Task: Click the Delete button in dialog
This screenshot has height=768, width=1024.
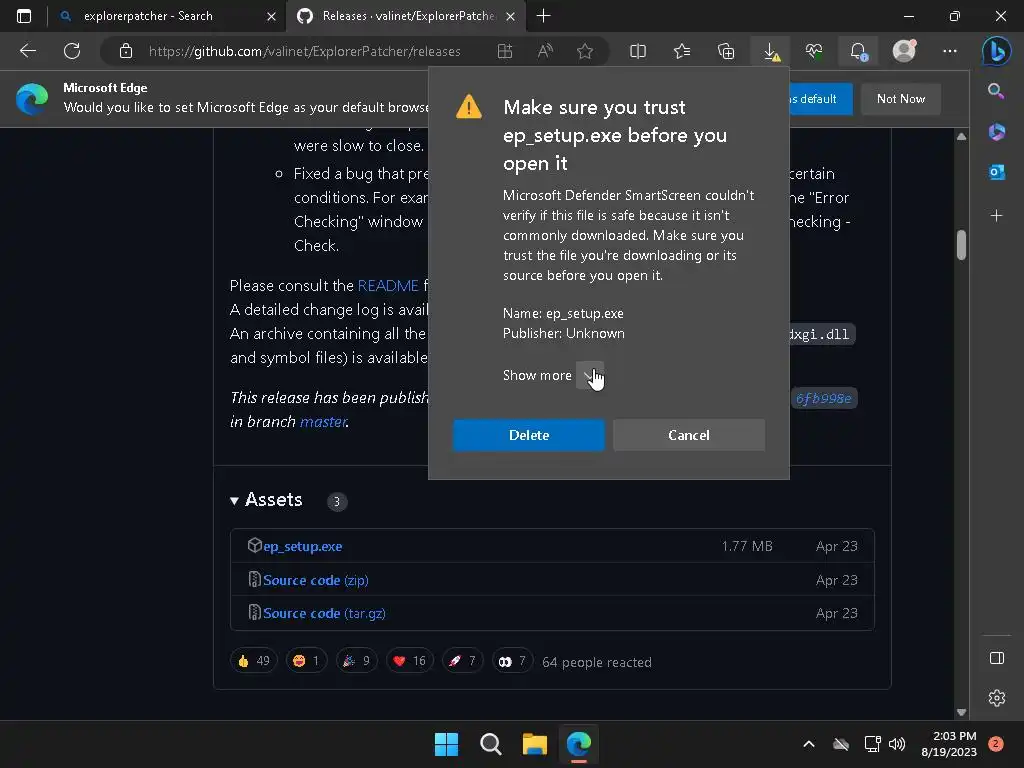Action: pos(529,435)
